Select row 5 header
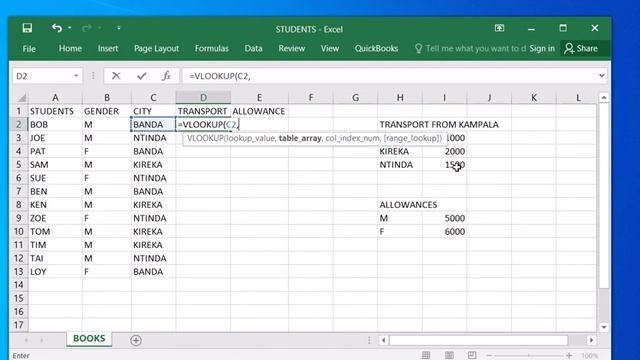This screenshot has height=360, width=640. click(x=18, y=164)
